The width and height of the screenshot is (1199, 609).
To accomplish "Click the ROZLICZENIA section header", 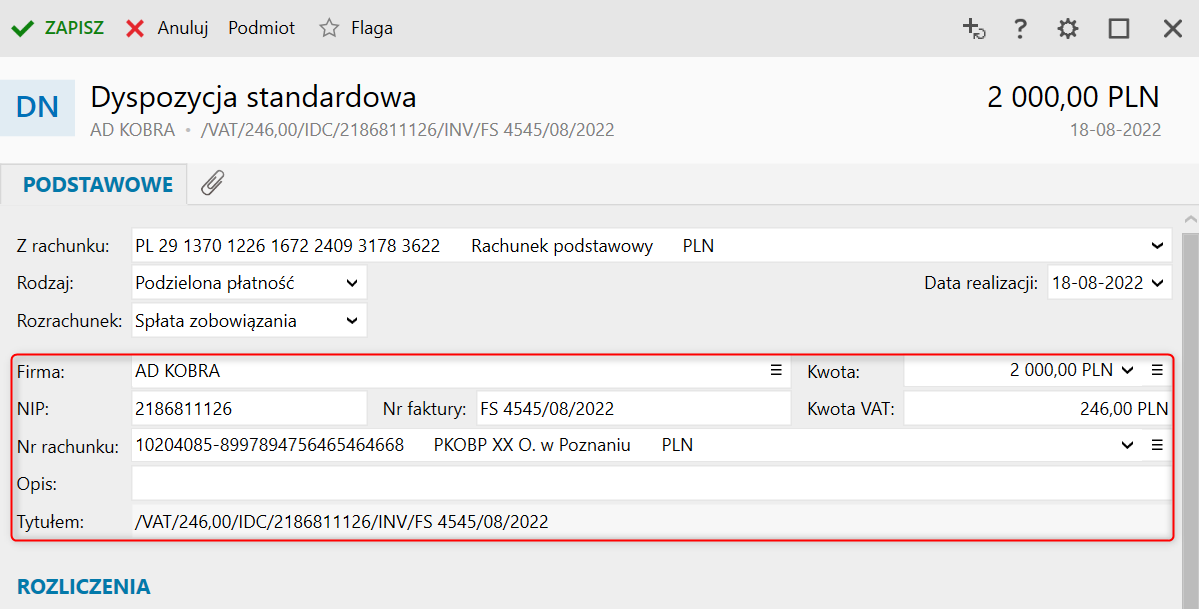I will pyautogui.click(x=83, y=587).
